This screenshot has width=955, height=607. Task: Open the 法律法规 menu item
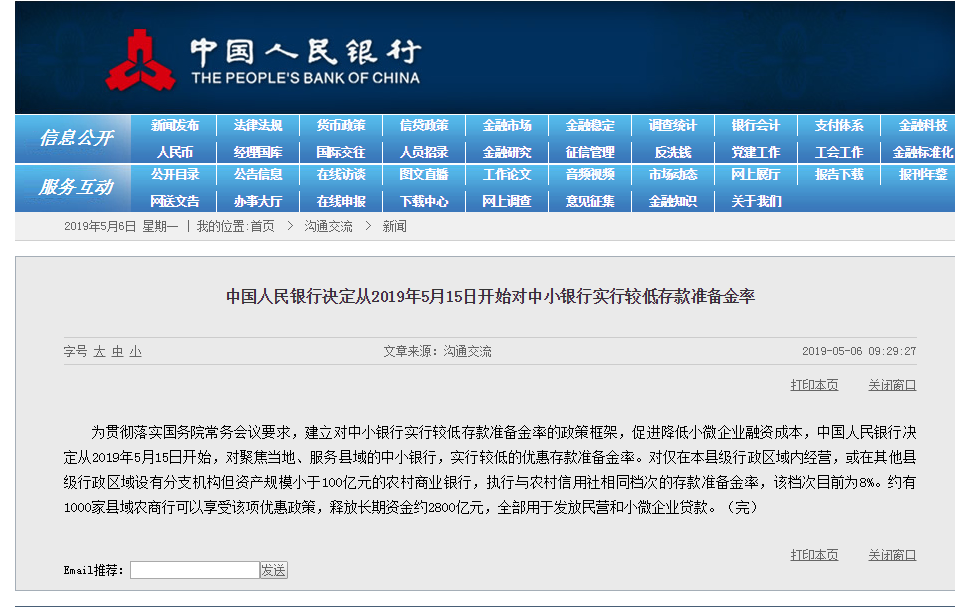coord(258,125)
